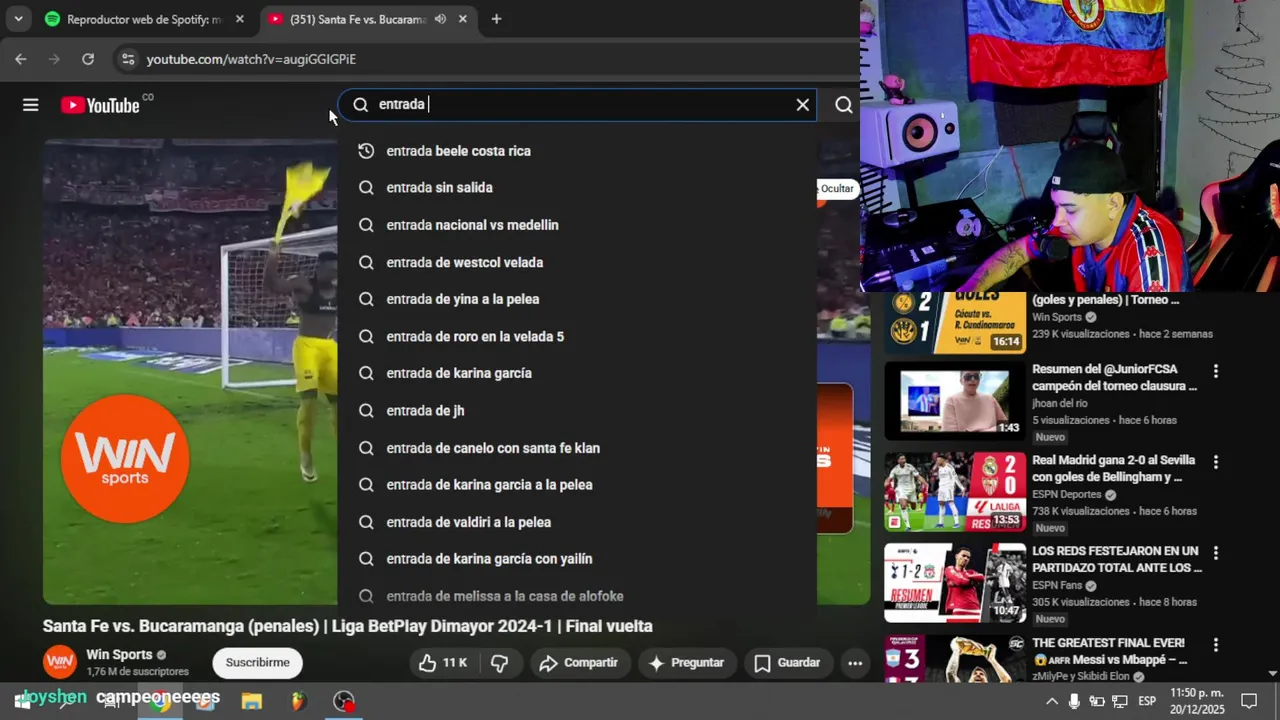Submit search with the magnifier button
The height and width of the screenshot is (720, 1280).
tap(844, 105)
